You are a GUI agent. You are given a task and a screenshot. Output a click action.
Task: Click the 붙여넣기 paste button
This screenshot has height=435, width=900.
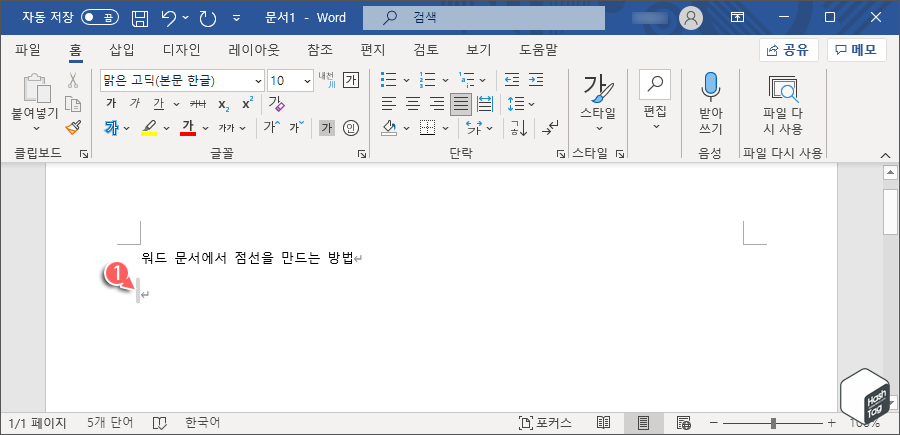pyautogui.click(x=36, y=103)
